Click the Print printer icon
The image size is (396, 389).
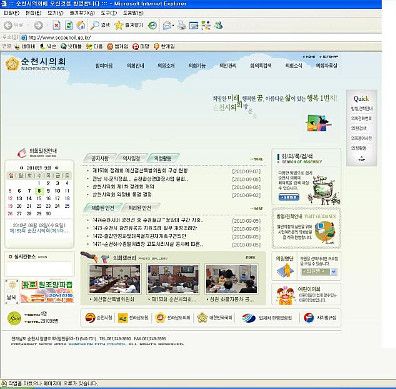point(181,25)
